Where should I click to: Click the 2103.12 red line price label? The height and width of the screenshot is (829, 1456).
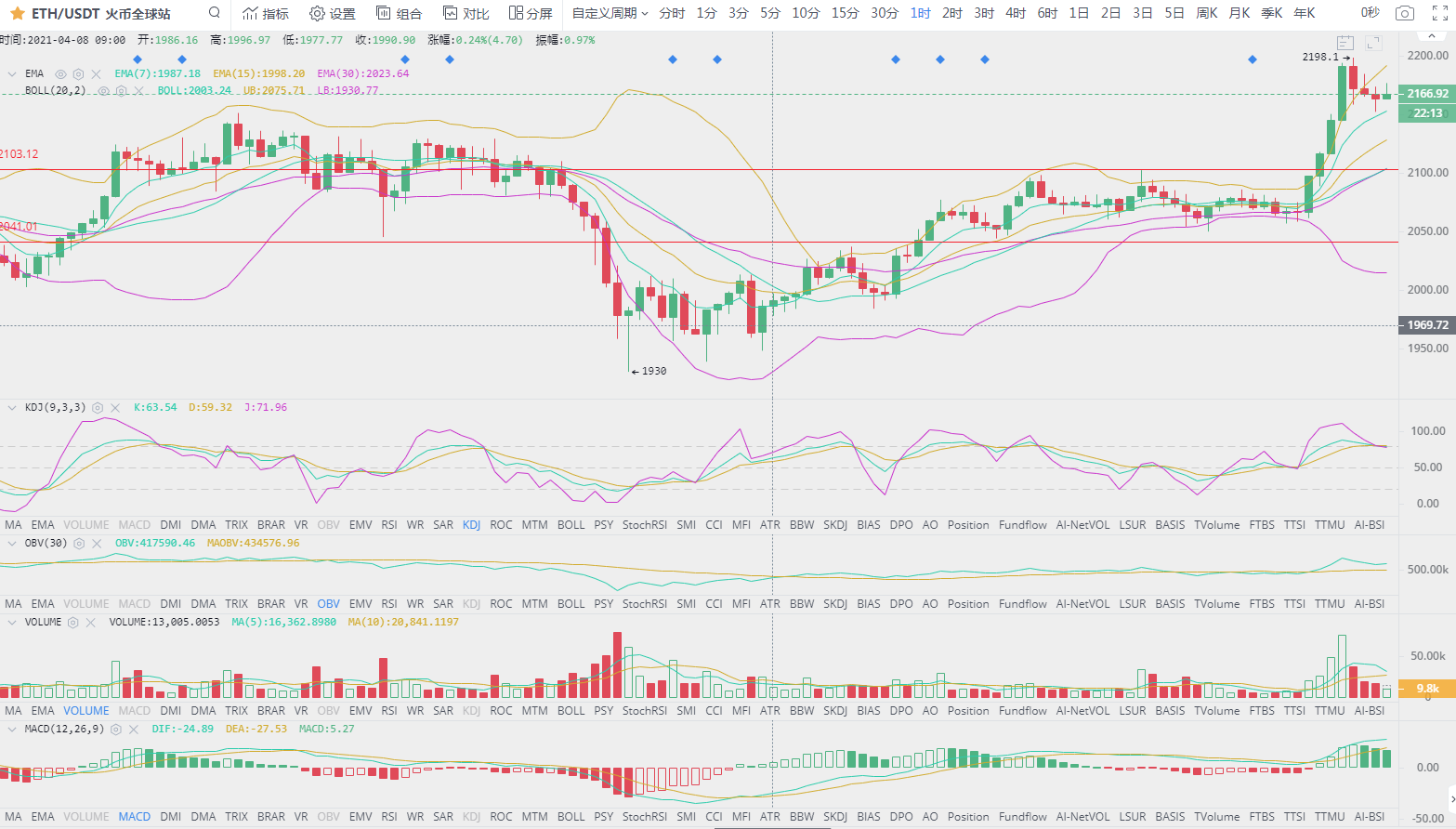(x=20, y=154)
